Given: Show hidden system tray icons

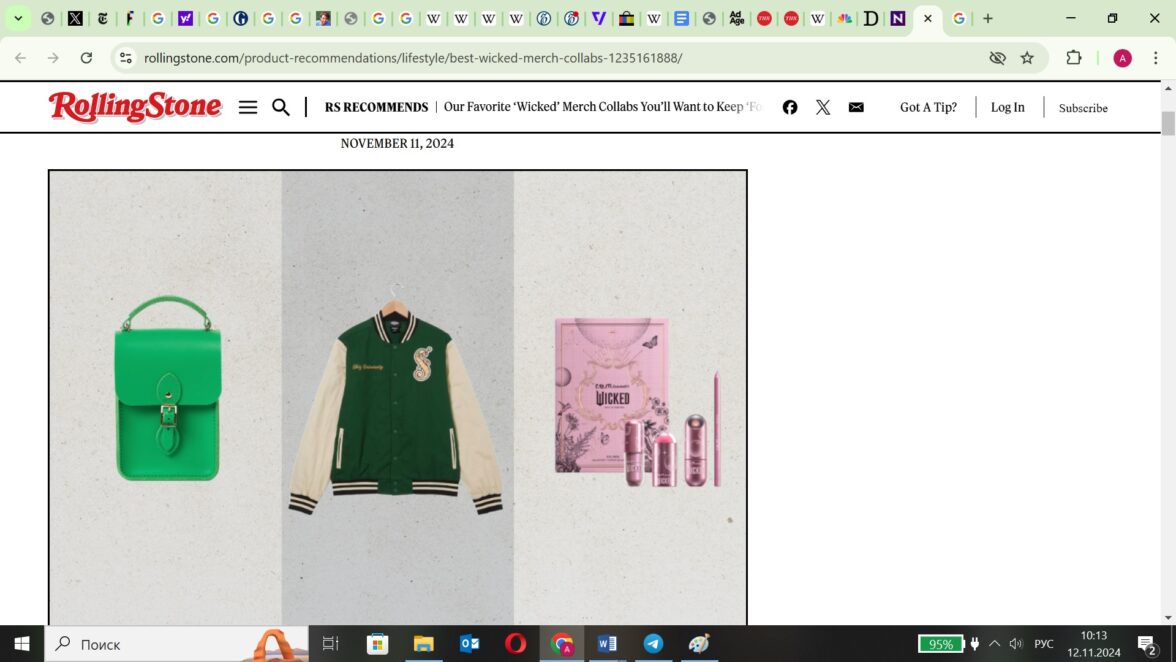Looking at the screenshot, I should coord(994,644).
